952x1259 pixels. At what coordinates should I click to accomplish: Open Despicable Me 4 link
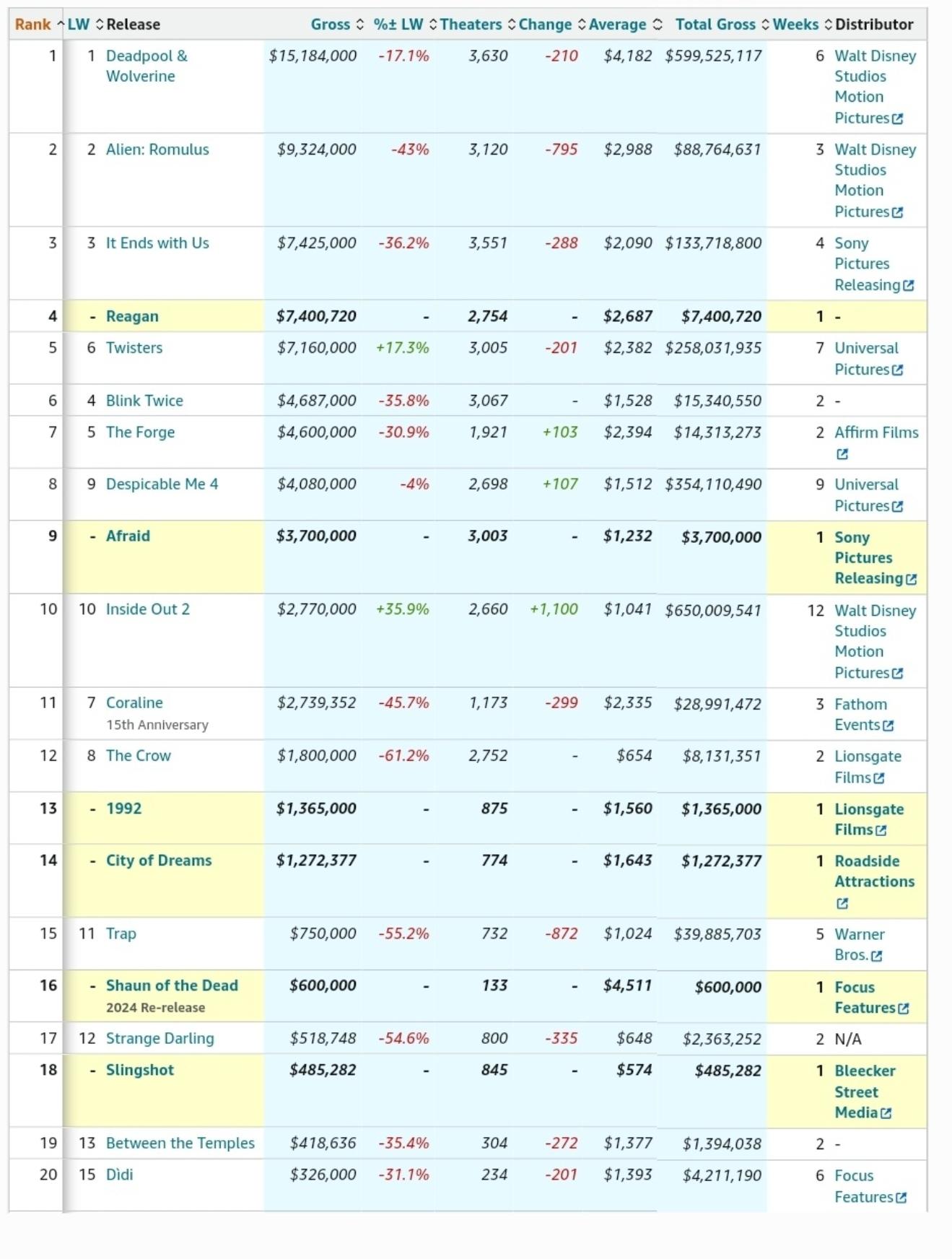pos(162,484)
